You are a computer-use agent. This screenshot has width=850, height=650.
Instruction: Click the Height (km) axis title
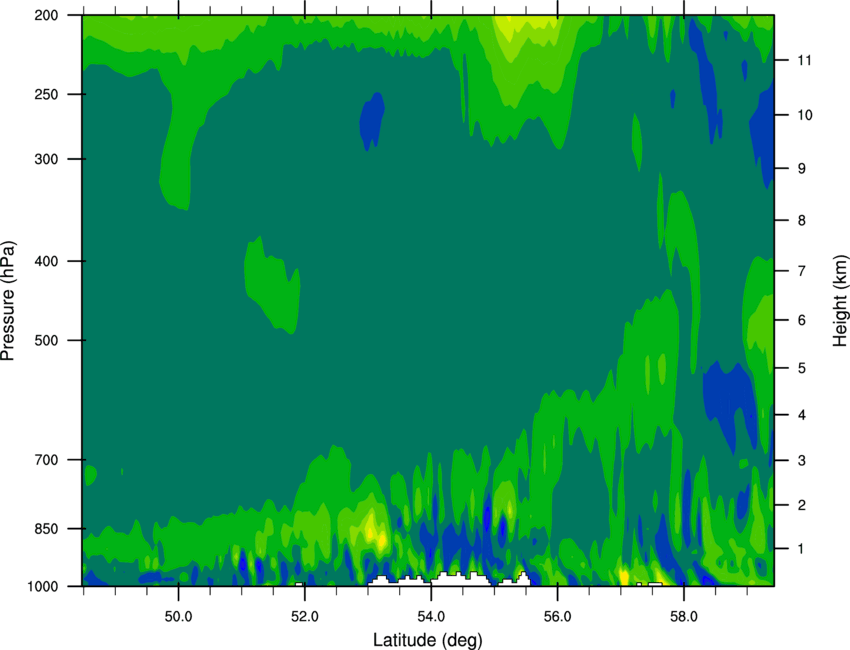pyautogui.click(x=840, y=300)
